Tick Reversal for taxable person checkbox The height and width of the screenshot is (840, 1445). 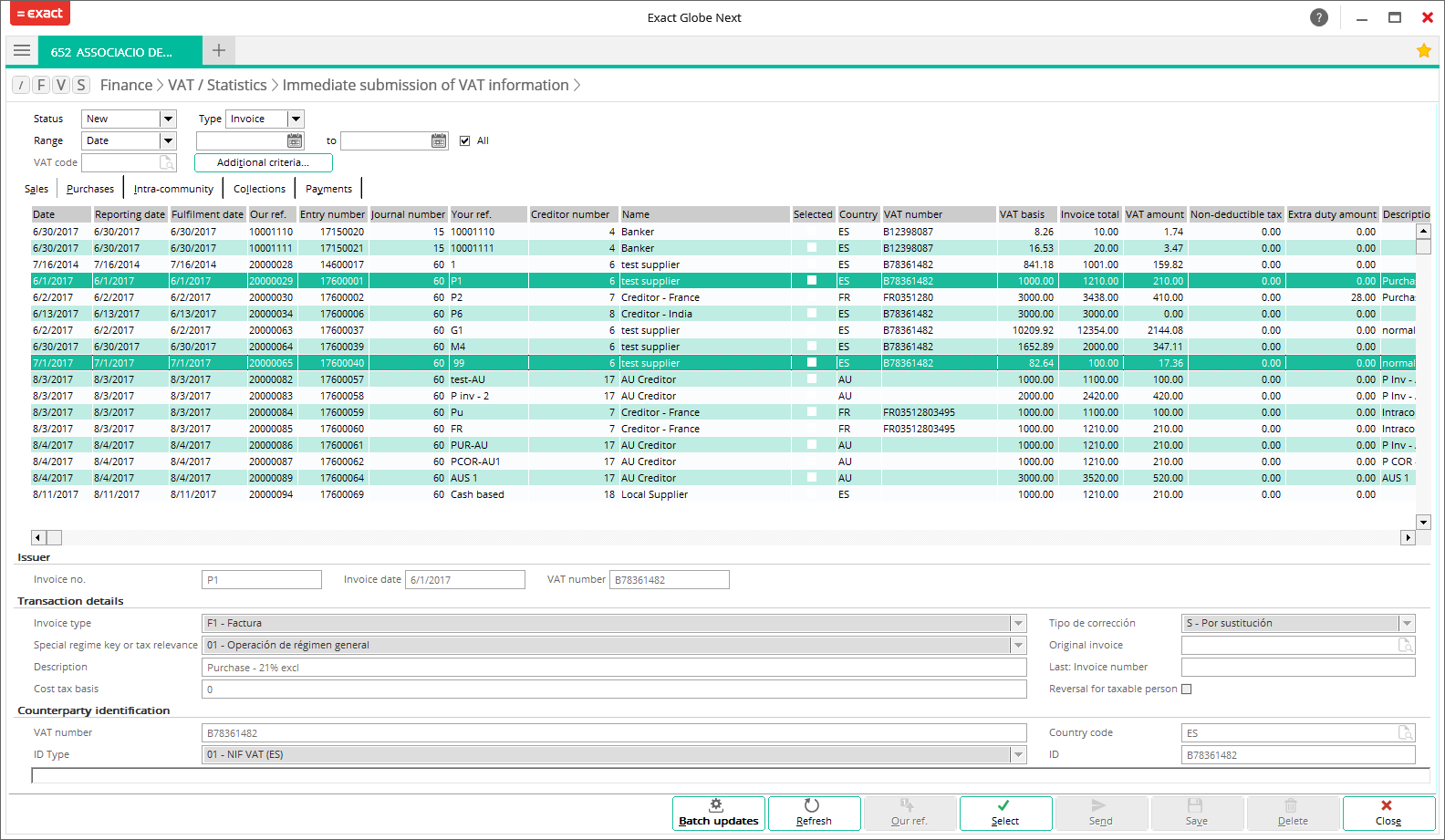tap(1187, 689)
